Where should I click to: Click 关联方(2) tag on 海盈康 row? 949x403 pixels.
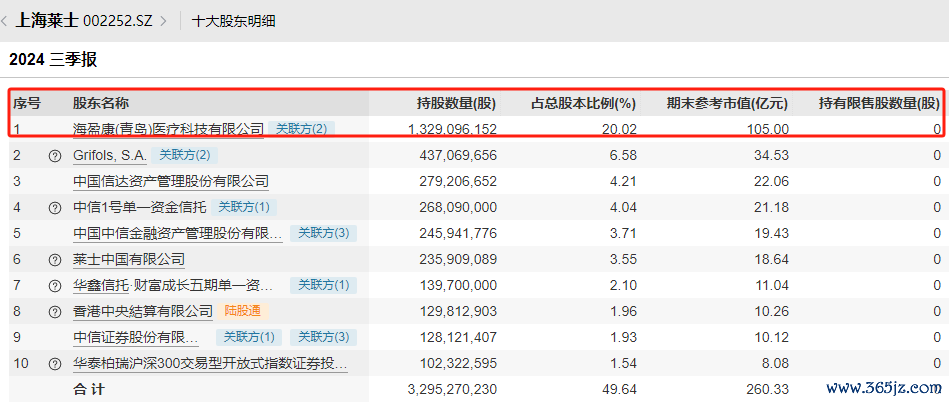click(301, 129)
